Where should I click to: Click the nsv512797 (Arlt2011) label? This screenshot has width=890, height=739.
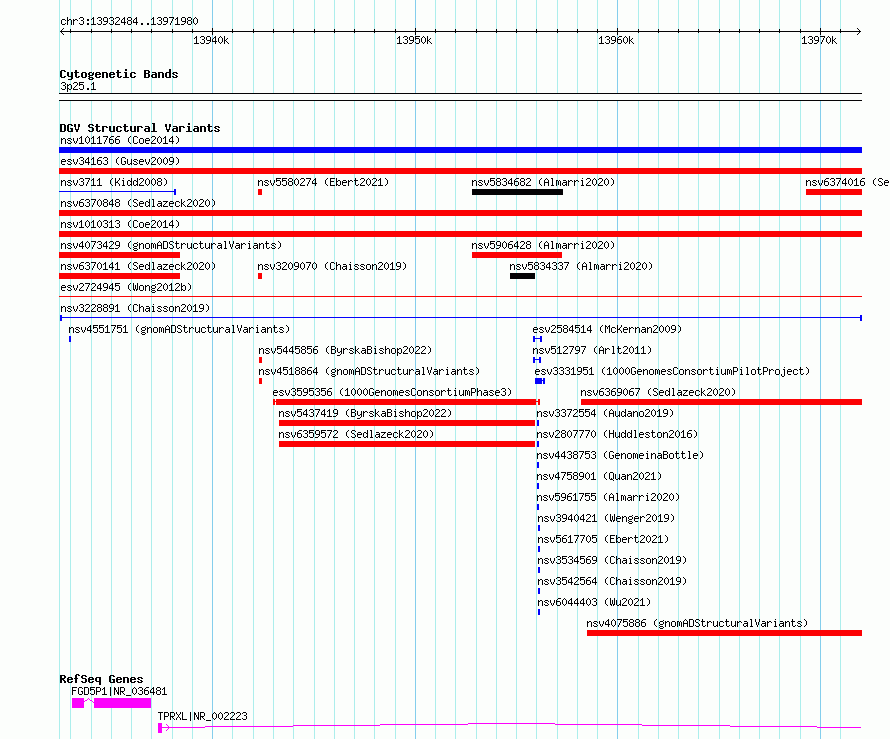tap(592, 350)
